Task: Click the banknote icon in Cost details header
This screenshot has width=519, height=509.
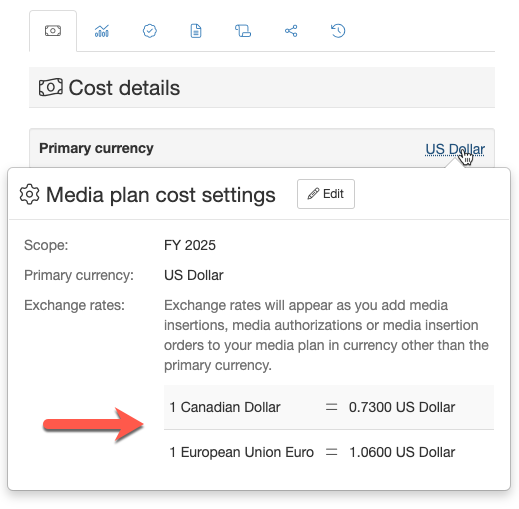Action: pyautogui.click(x=51, y=87)
